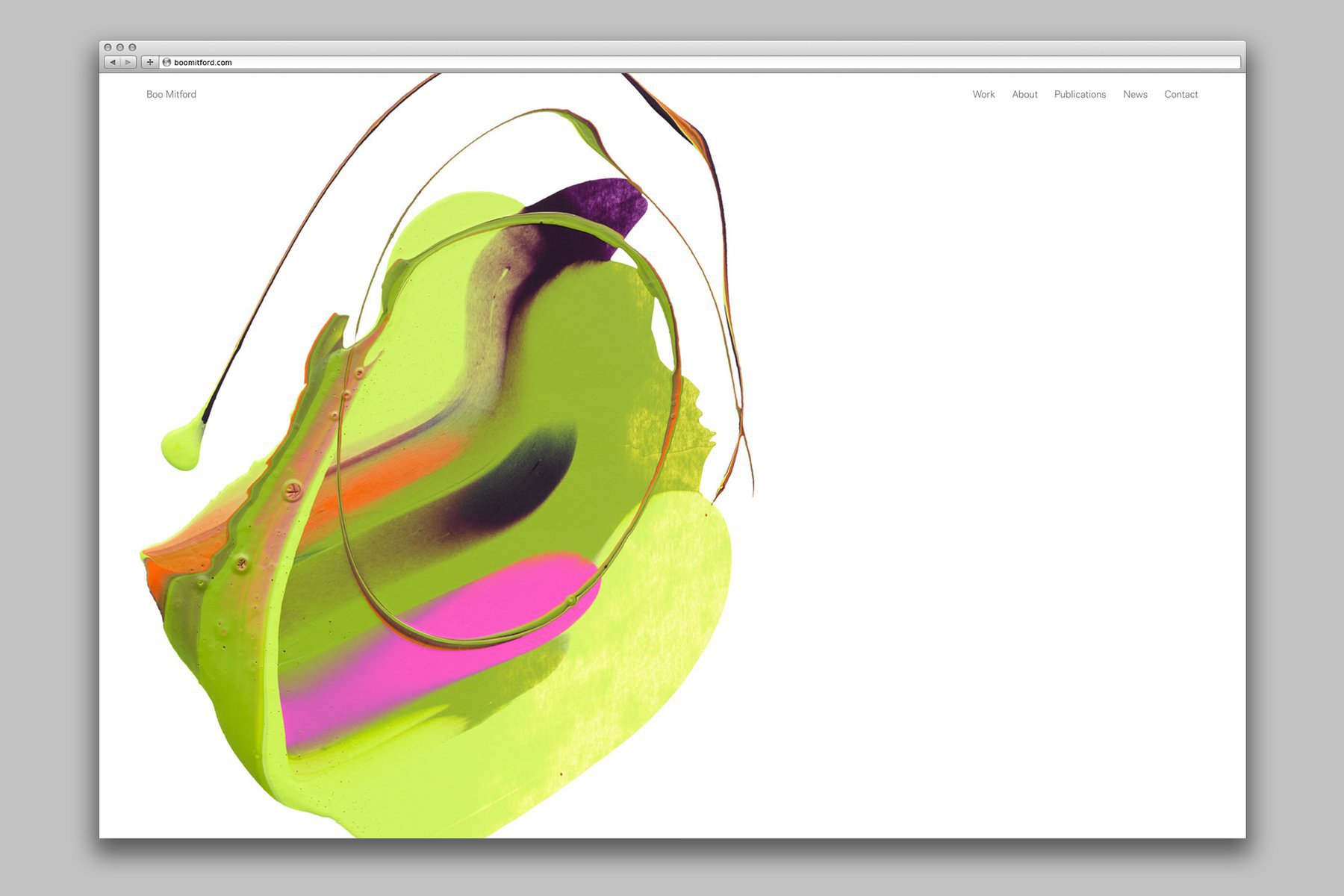Open the News section
1344x896 pixels.
[x=1135, y=95]
